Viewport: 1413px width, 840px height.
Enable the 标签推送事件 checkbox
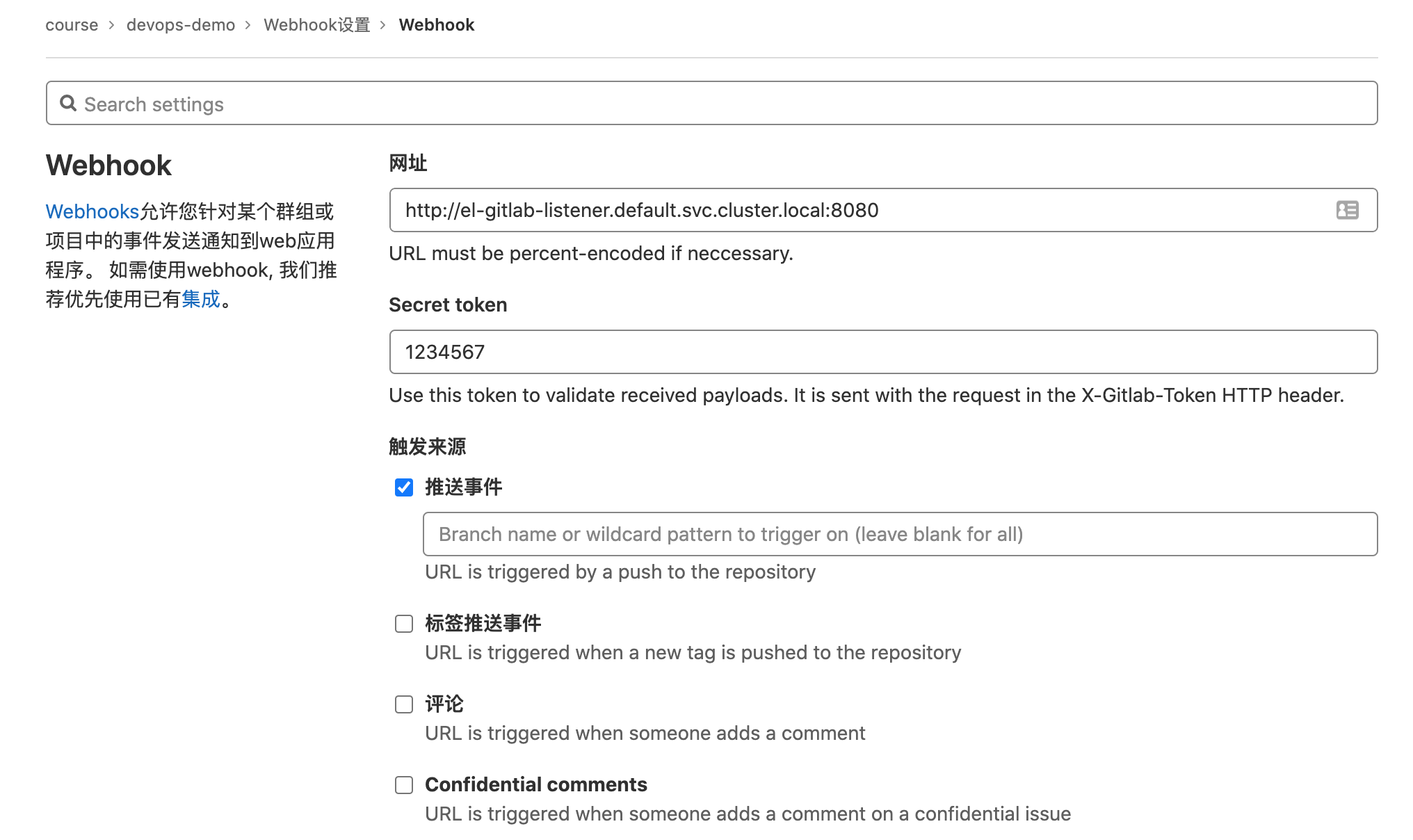404,624
